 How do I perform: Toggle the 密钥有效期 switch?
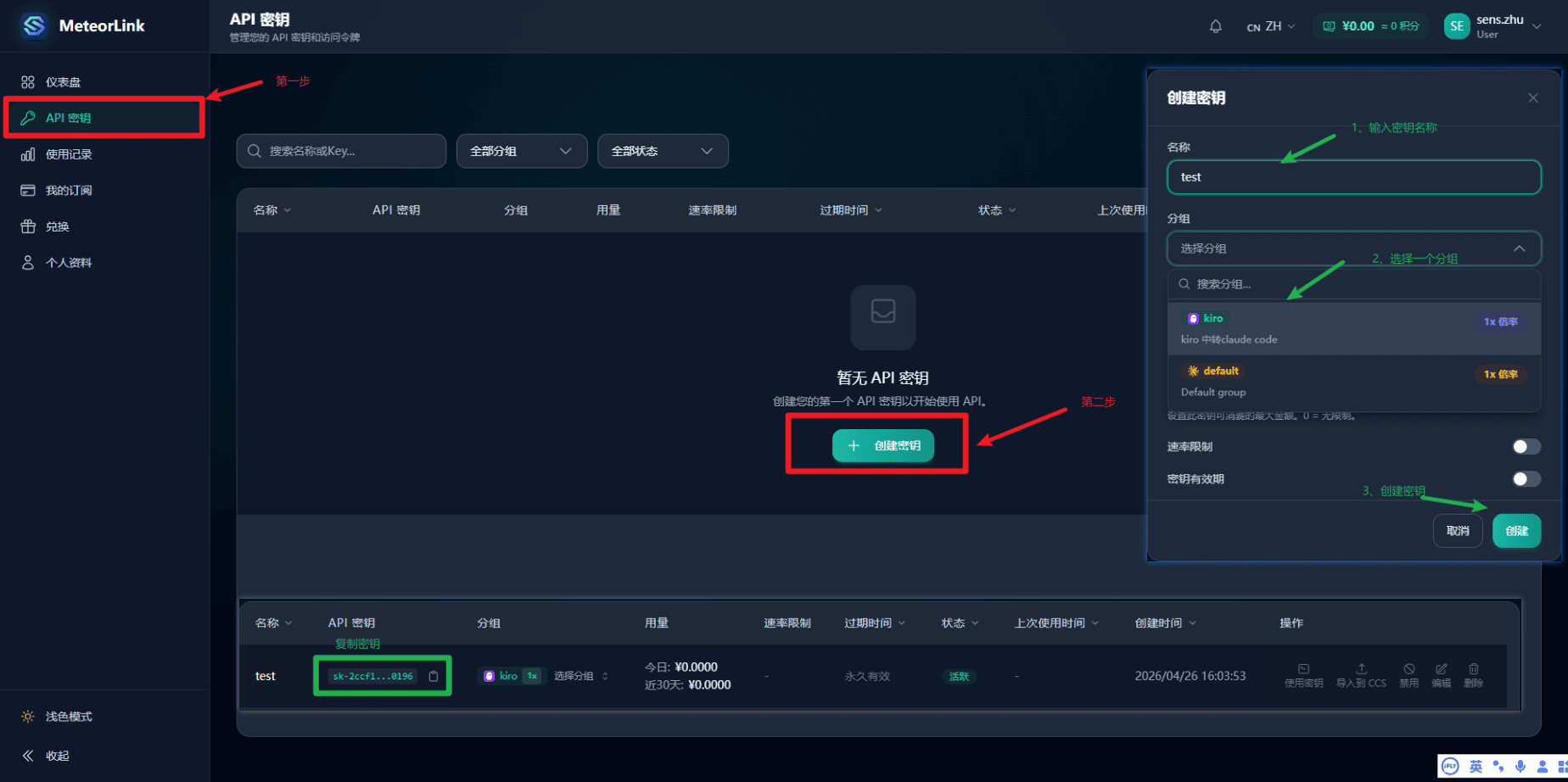coord(1526,479)
